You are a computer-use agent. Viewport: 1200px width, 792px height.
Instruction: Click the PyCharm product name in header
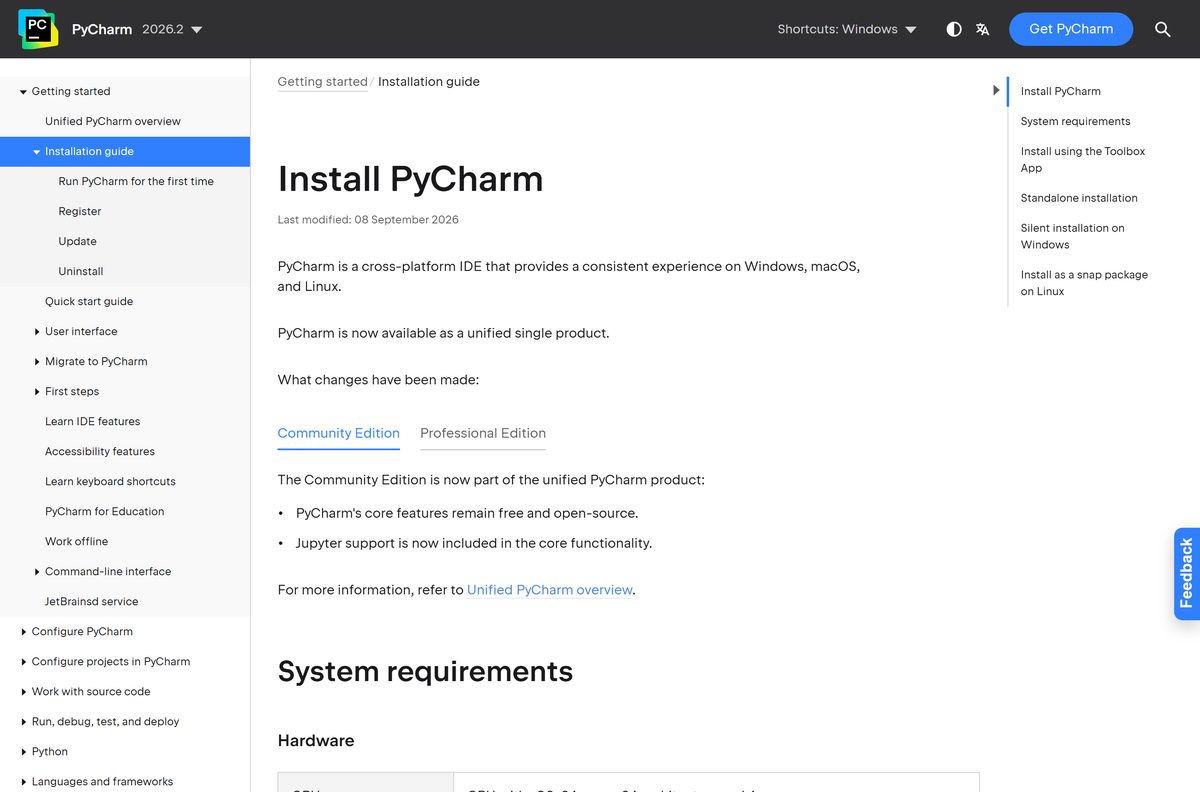(x=102, y=29)
